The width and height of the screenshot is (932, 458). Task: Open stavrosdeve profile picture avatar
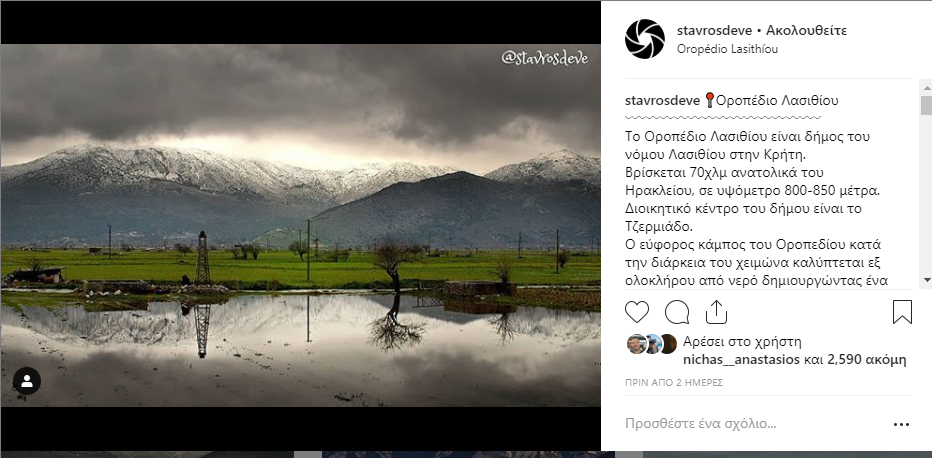click(645, 39)
